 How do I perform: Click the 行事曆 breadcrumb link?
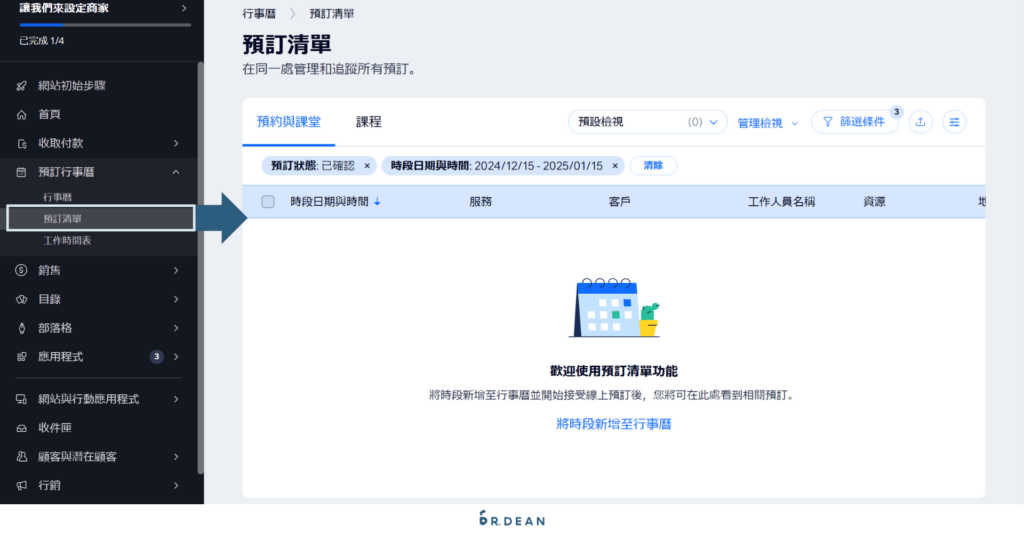point(259,14)
